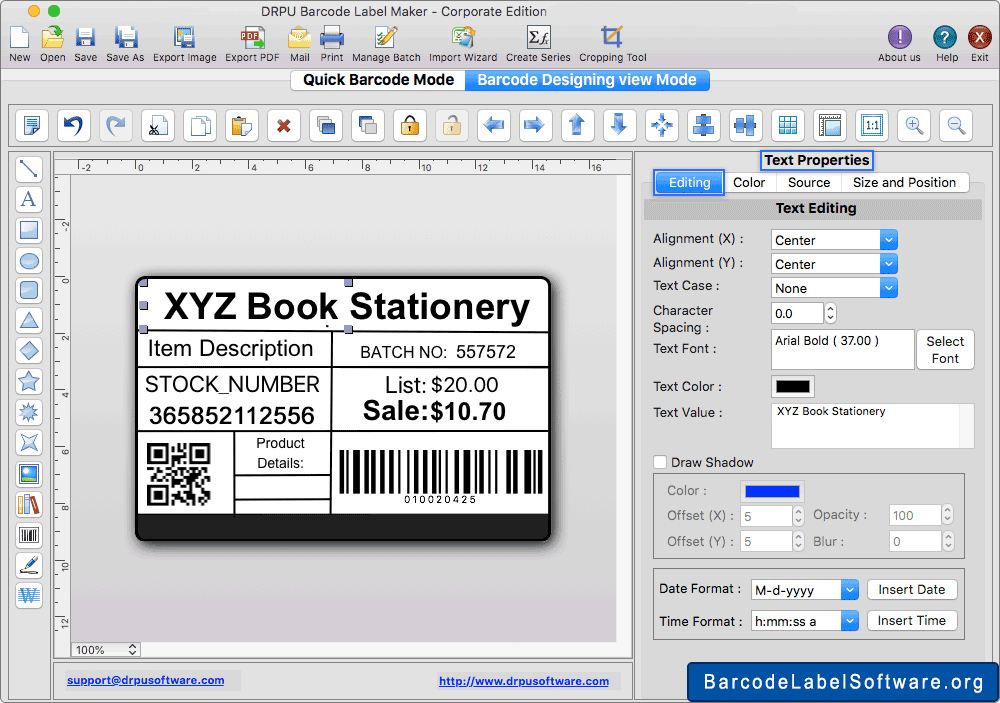Viewport: 1000px width, 703px height.
Task: Choose the Star shape tool
Action: (x=29, y=381)
